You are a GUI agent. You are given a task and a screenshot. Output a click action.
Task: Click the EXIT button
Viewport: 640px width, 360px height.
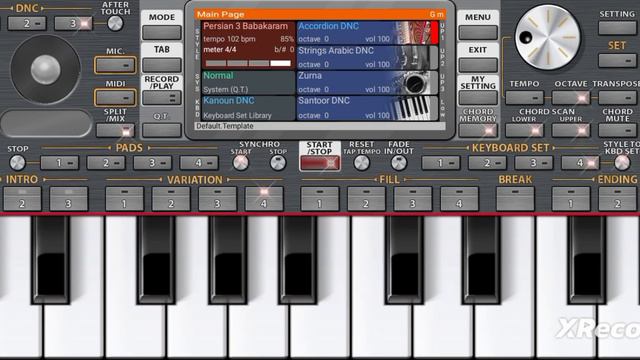point(478,64)
